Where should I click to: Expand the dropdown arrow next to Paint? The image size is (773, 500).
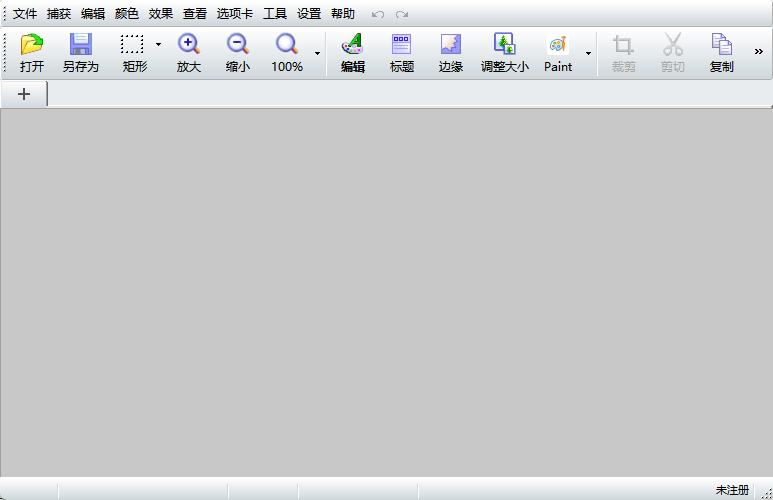(588, 53)
